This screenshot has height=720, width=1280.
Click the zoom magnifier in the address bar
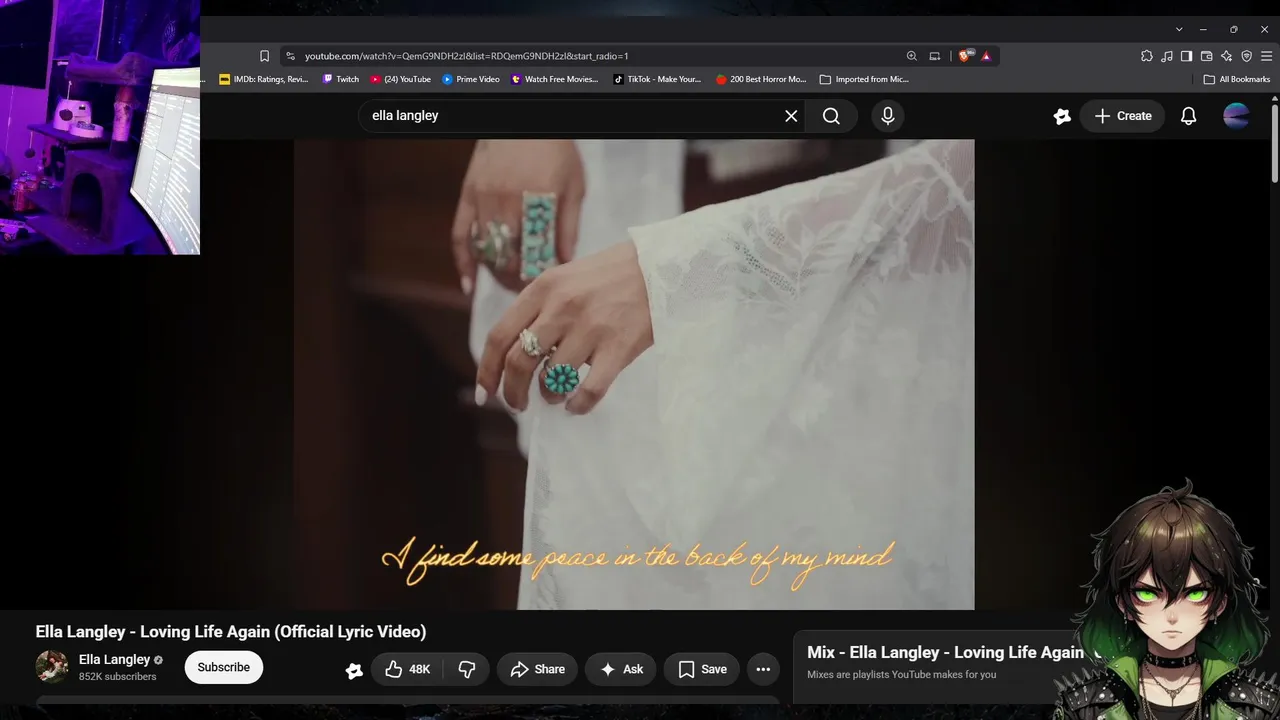(912, 56)
